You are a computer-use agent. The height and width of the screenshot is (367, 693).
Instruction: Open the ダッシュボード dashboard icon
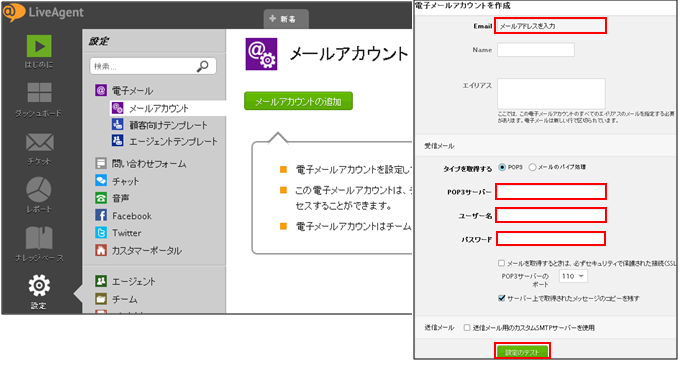click(x=39, y=92)
